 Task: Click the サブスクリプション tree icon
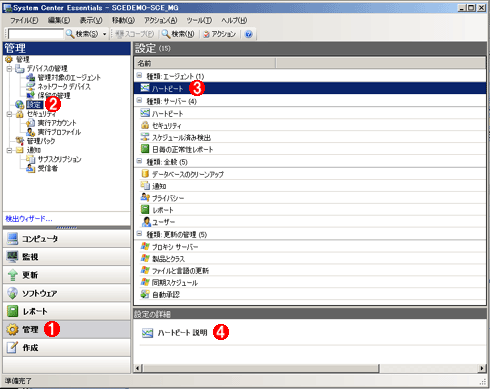click(31, 159)
